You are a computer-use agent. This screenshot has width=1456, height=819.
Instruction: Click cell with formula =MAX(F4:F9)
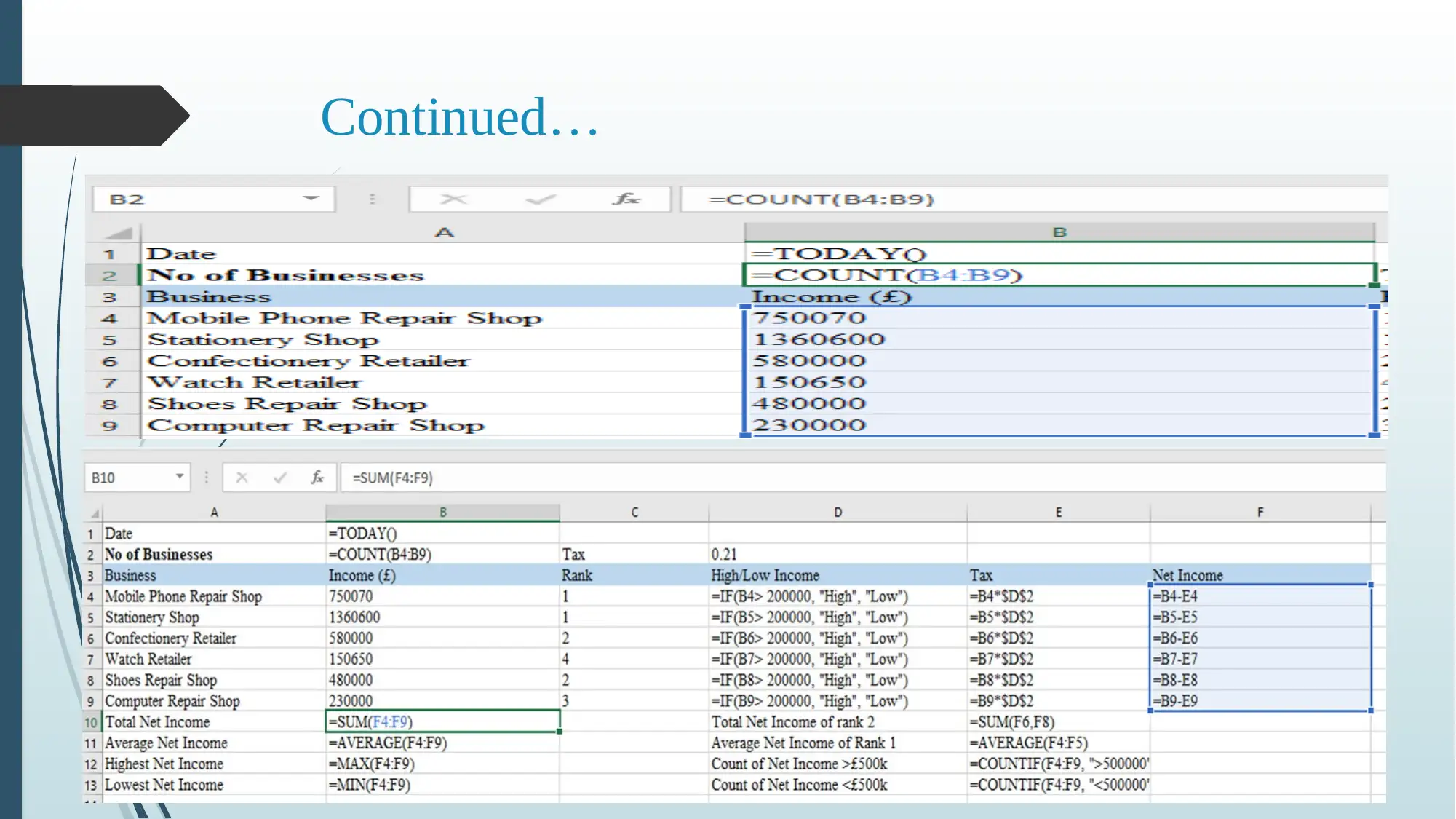click(443, 764)
